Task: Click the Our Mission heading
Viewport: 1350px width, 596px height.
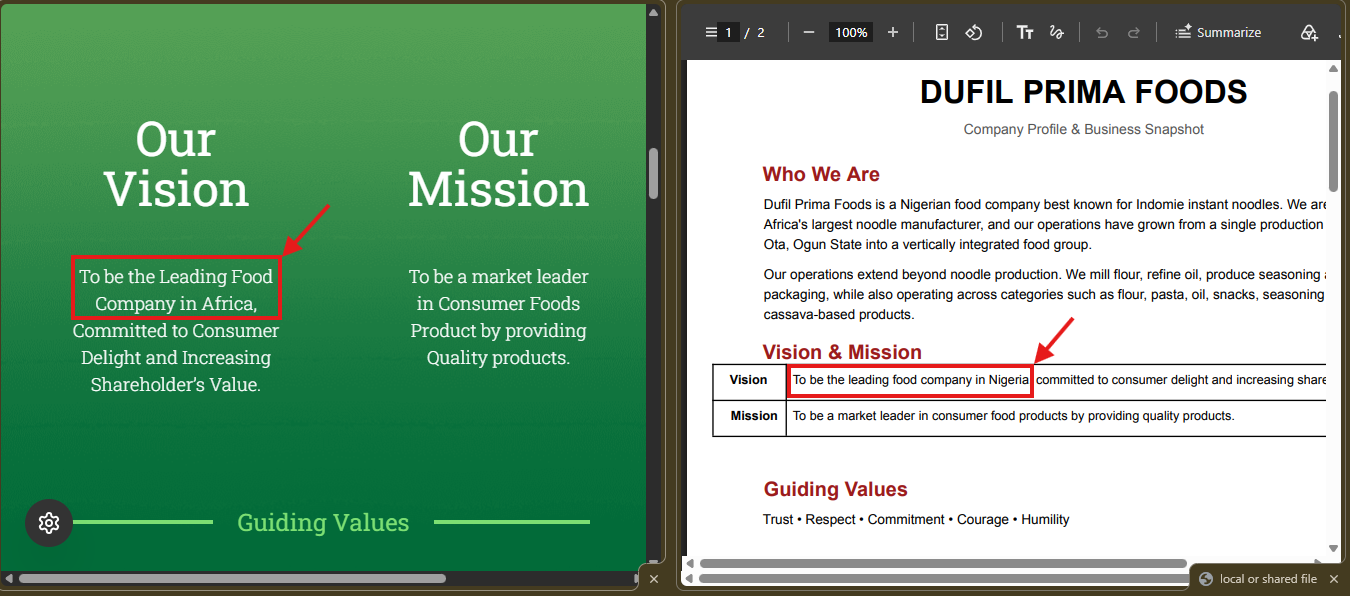Action: click(x=498, y=164)
